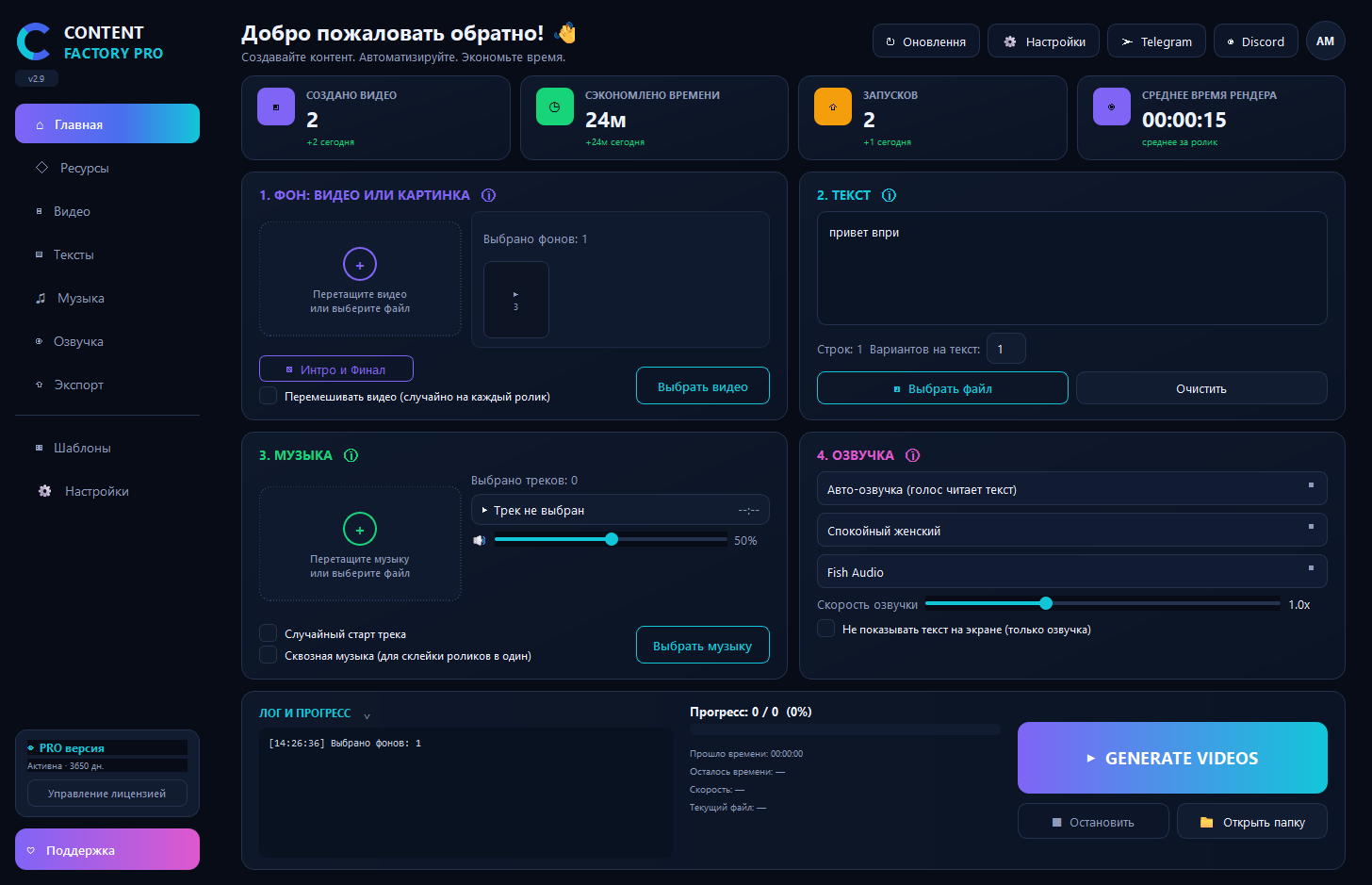Open the Discord link in header

1256,41
